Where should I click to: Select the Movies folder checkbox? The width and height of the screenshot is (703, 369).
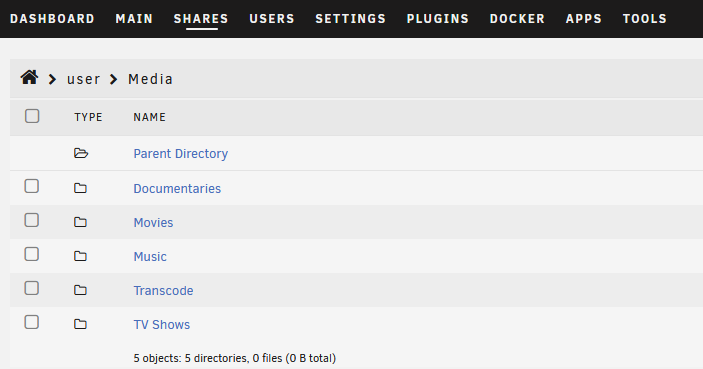click(x=31, y=220)
